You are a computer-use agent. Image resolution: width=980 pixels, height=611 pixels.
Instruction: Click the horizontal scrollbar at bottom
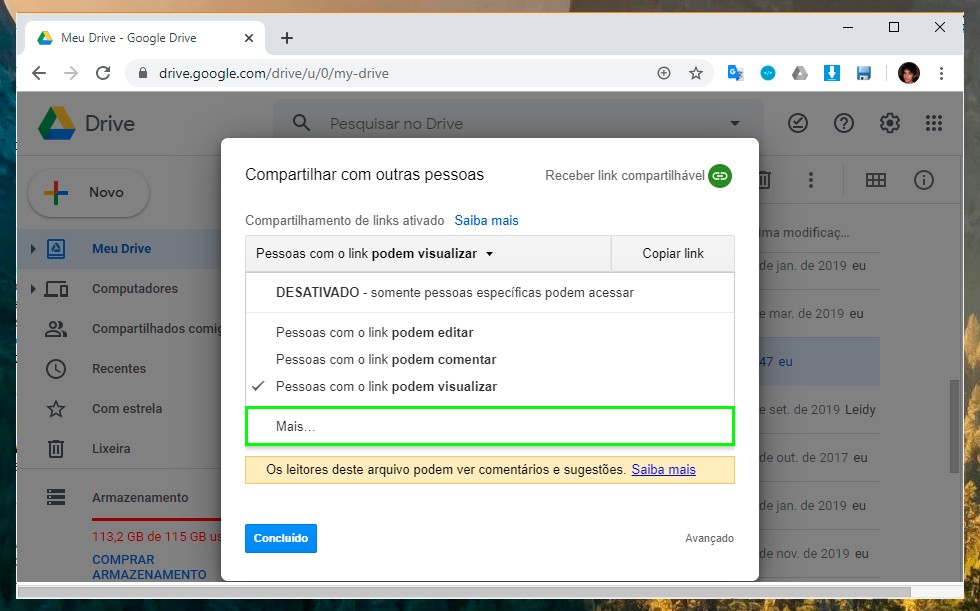pos(464,590)
